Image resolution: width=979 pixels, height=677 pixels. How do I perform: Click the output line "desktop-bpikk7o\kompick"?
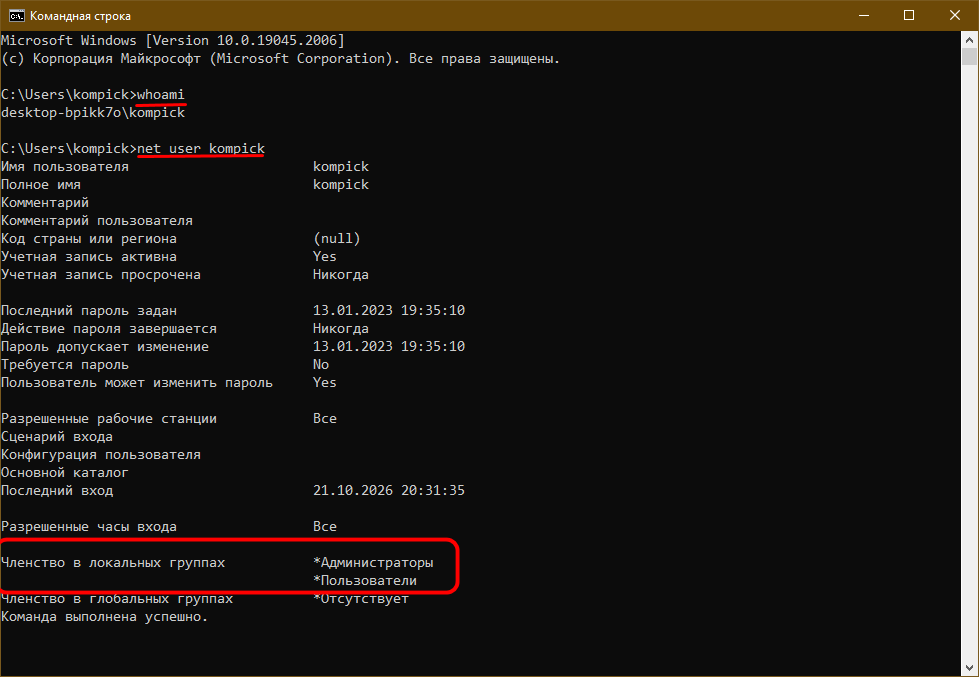tap(93, 112)
